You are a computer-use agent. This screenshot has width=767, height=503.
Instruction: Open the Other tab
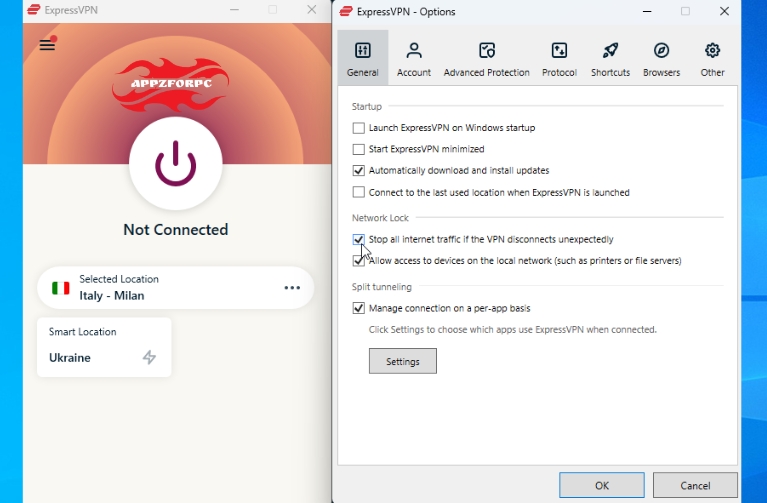712,58
